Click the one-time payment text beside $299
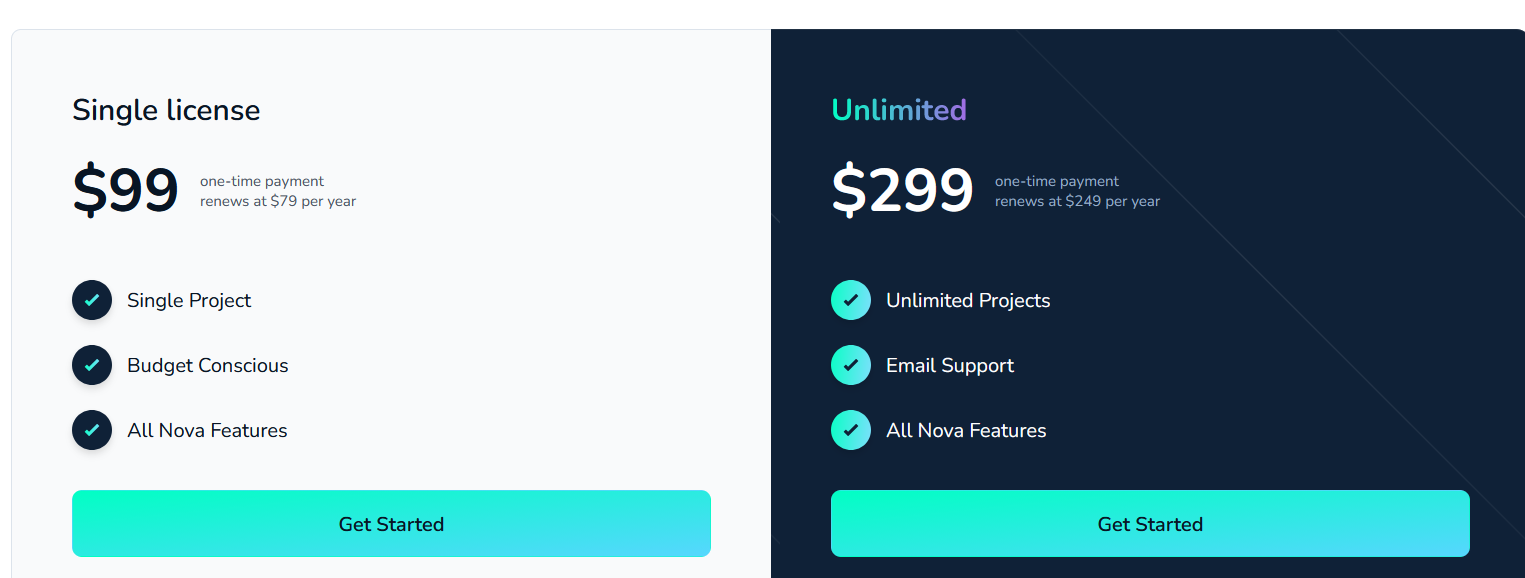The width and height of the screenshot is (1525, 578). click(1057, 181)
